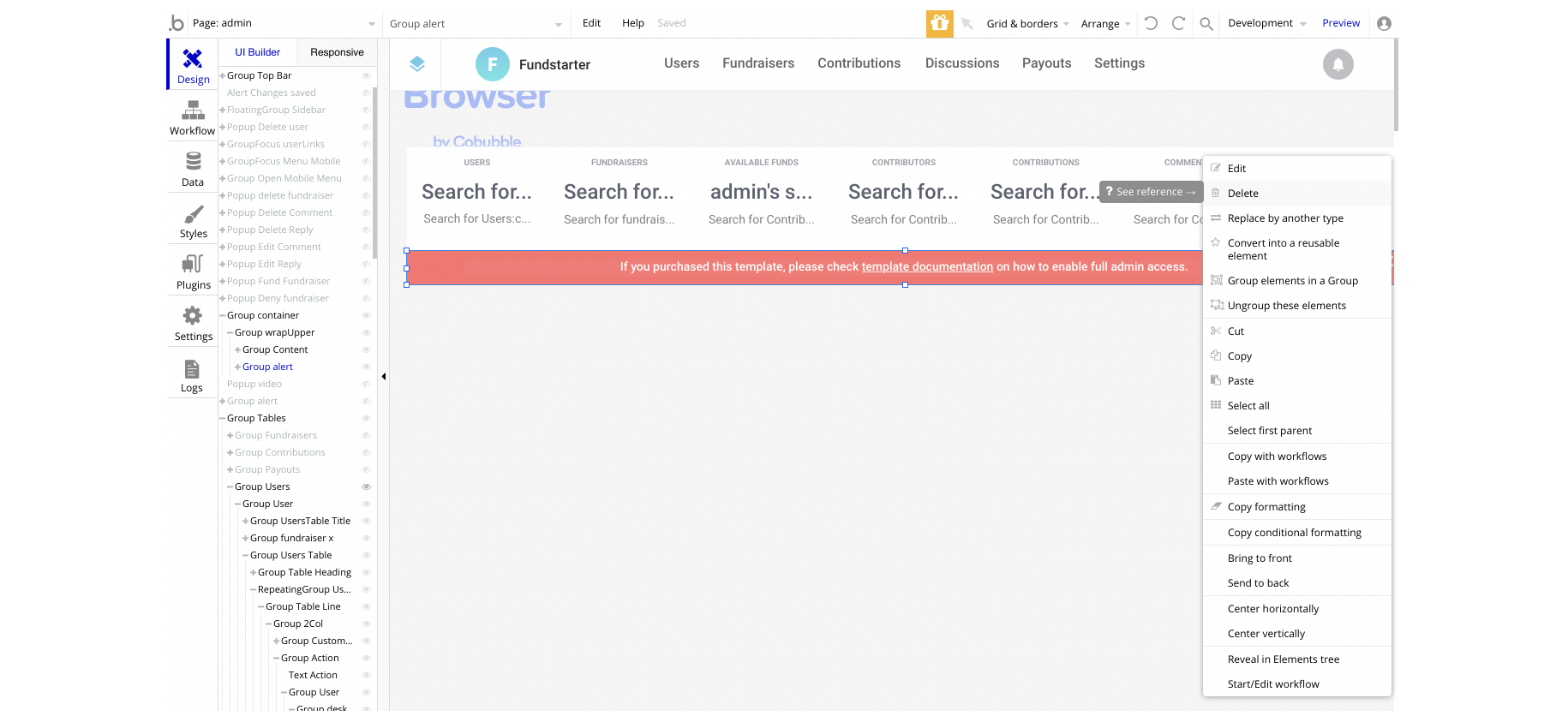Image resolution: width=1568 pixels, height=716 pixels.
Task: Open the Data section icon
Action: pos(193,169)
